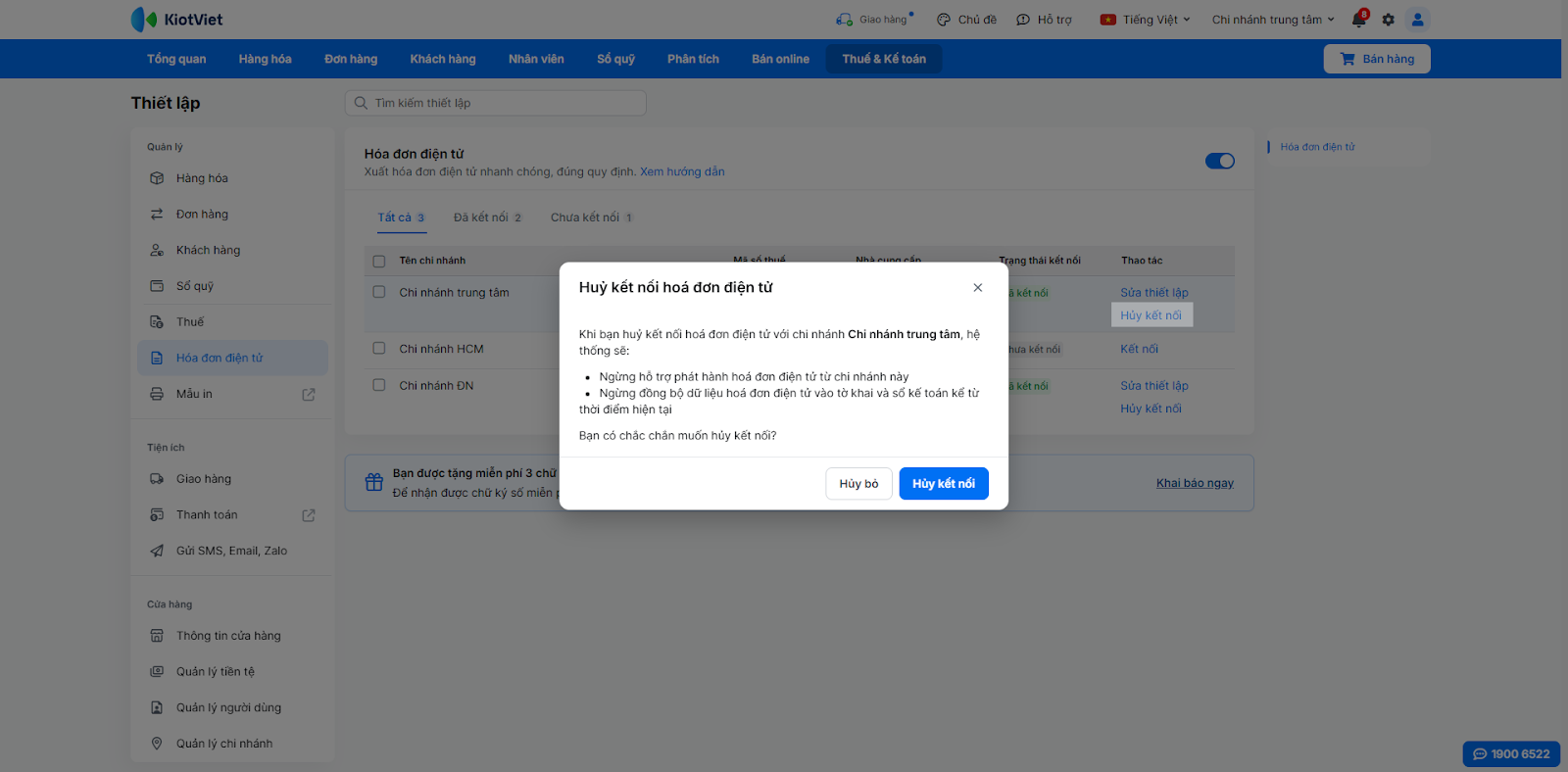Screen dimensions: 1568x772
Task: Open the notifications bell icon
Action: coord(1359,19)
